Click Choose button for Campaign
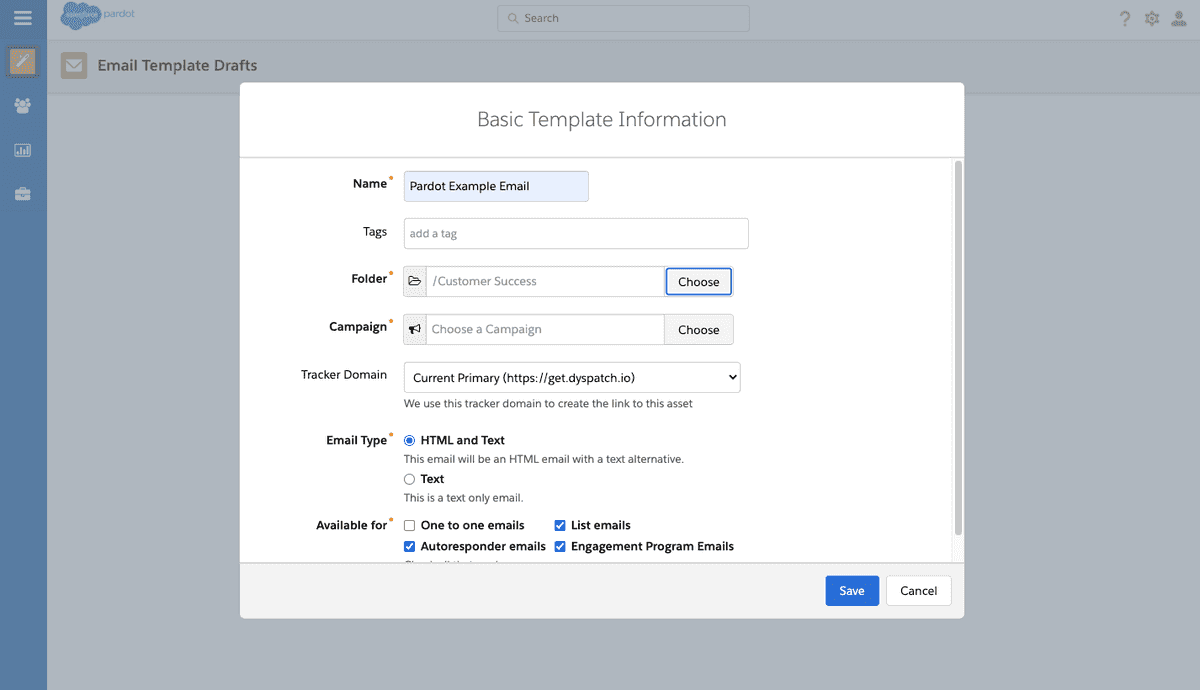This screenshot has width=1200, height=690. coord(699,329)
